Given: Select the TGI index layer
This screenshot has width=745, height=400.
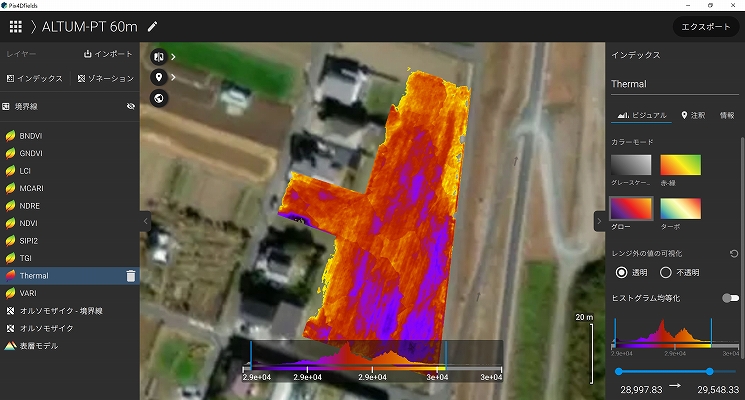Looking at the screenshot, I should (x=69, y=258).
